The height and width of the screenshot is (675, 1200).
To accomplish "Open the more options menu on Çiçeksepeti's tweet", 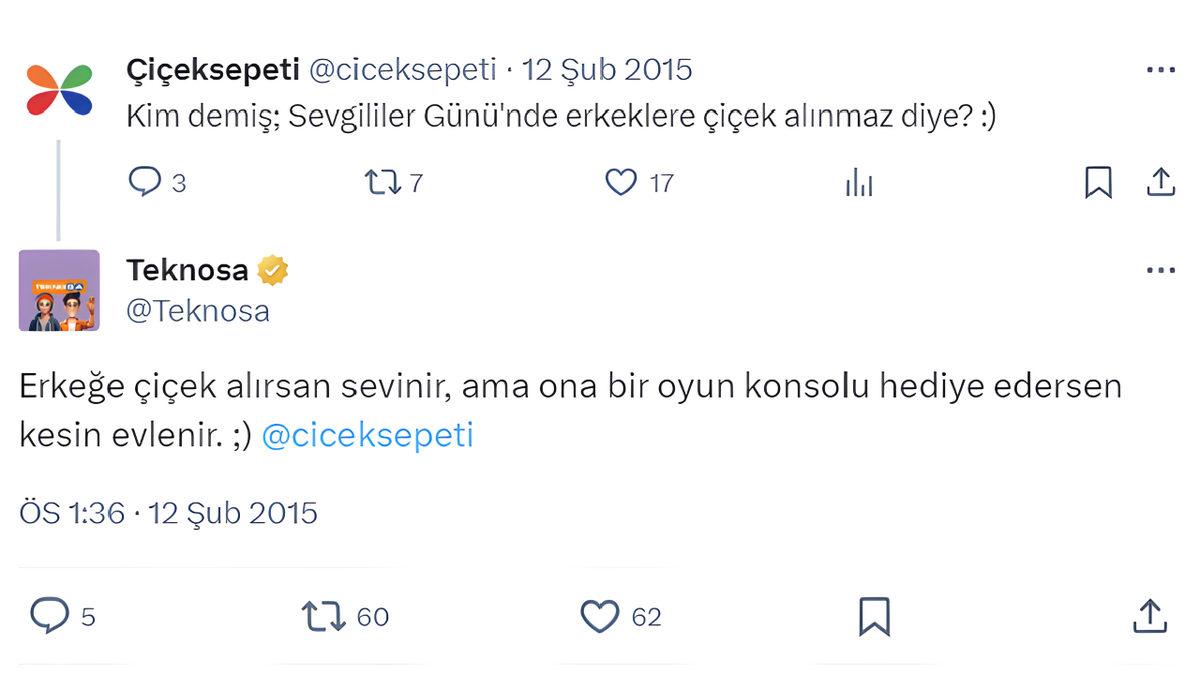I will (x=1161, y=69).
